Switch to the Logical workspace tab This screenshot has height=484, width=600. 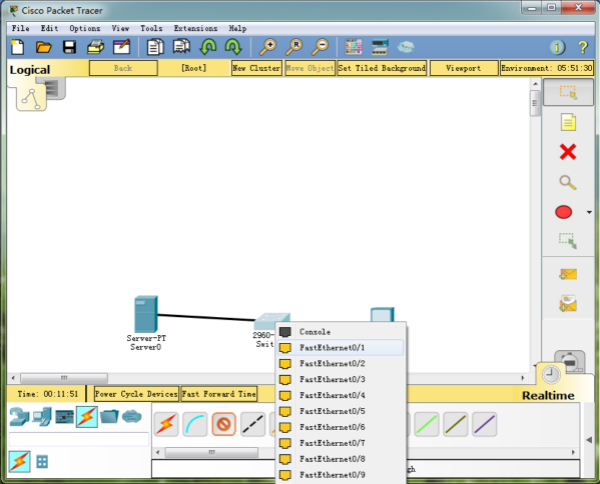tap(30, 70)
